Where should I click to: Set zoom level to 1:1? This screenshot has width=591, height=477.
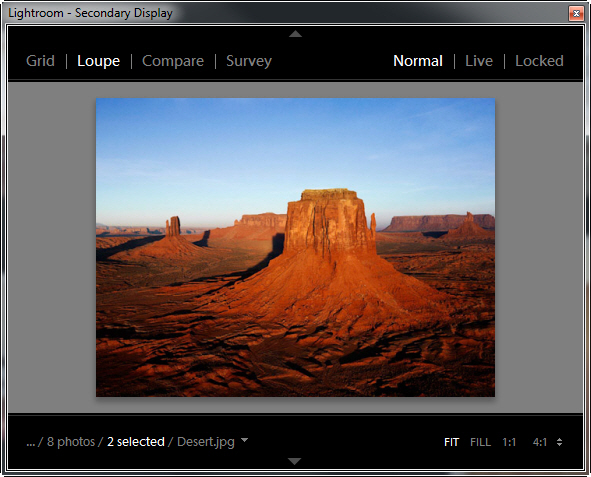[509, 442]
